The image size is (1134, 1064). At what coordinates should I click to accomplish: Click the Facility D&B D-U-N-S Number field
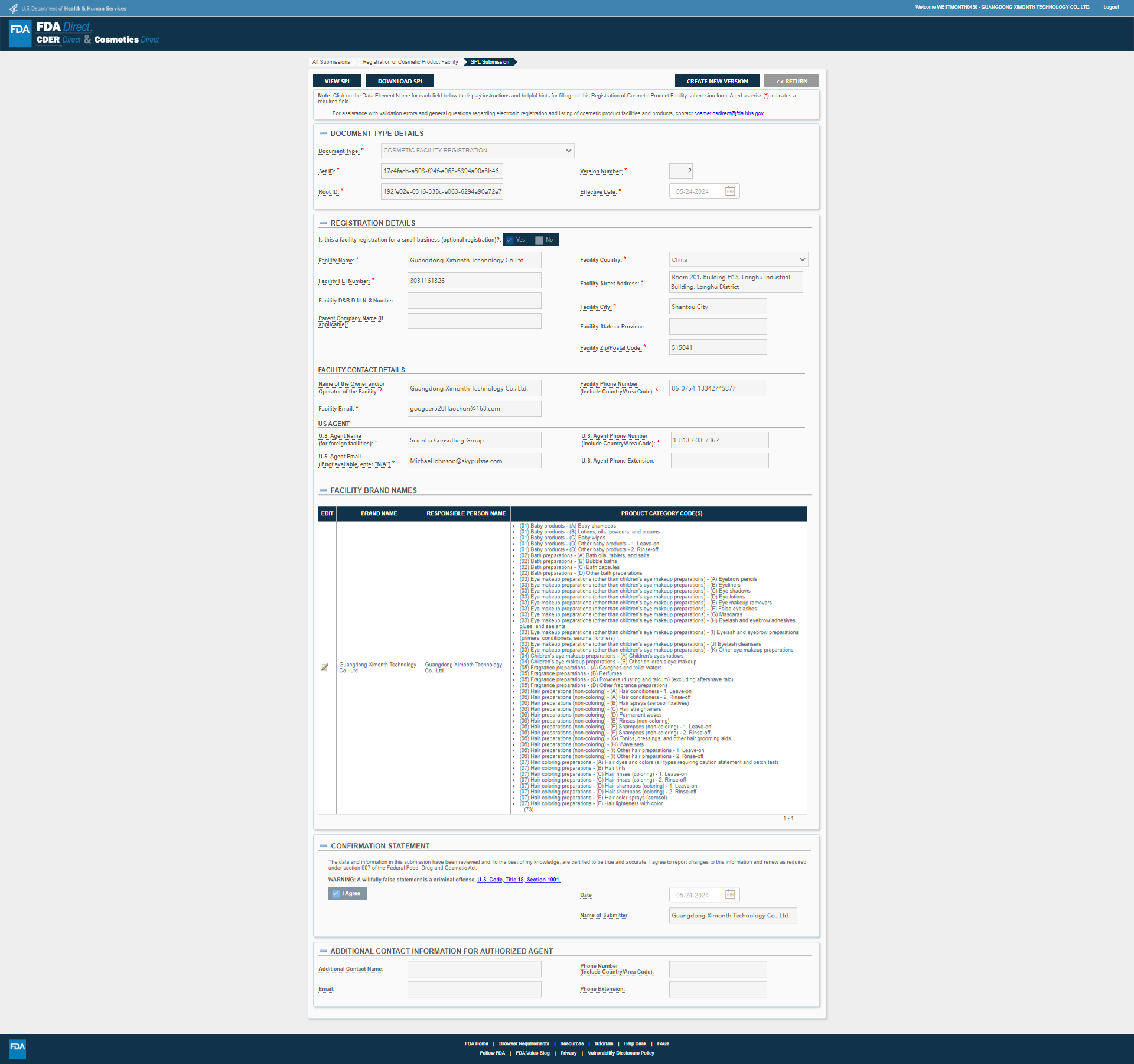coord(474,301)
